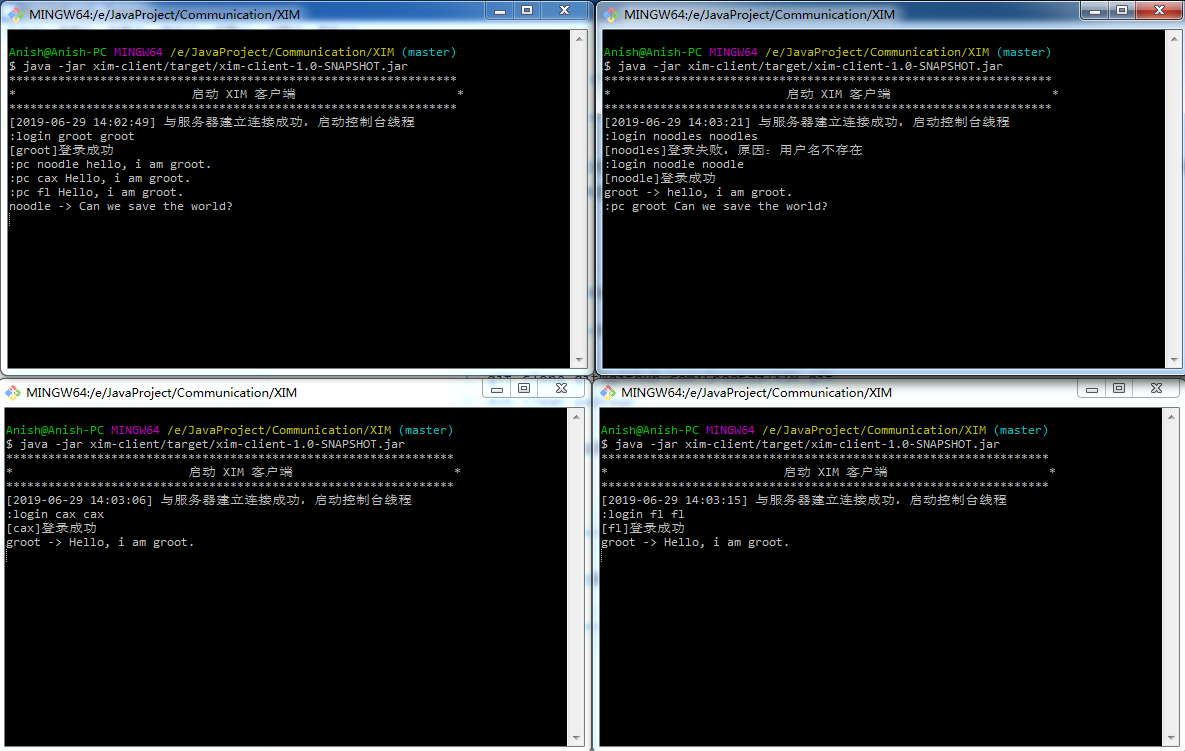Viewport: 1185px width, 751px height.
Task: Click the line "[fl]登录成功"
Action: pyautogui.click(x=643, y=528)
